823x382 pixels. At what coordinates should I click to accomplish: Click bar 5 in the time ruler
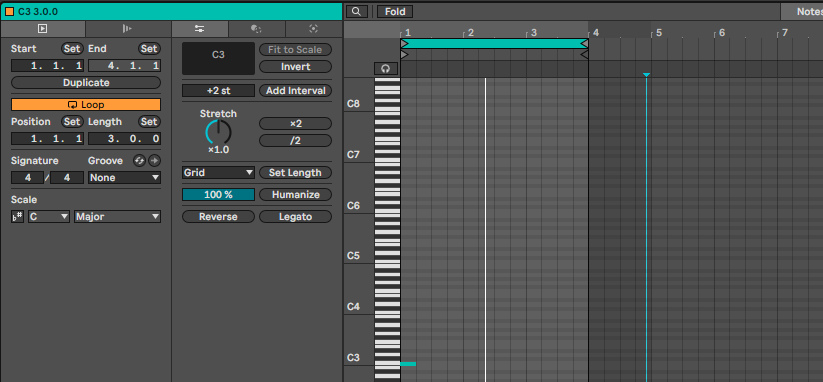click(658, 33)
